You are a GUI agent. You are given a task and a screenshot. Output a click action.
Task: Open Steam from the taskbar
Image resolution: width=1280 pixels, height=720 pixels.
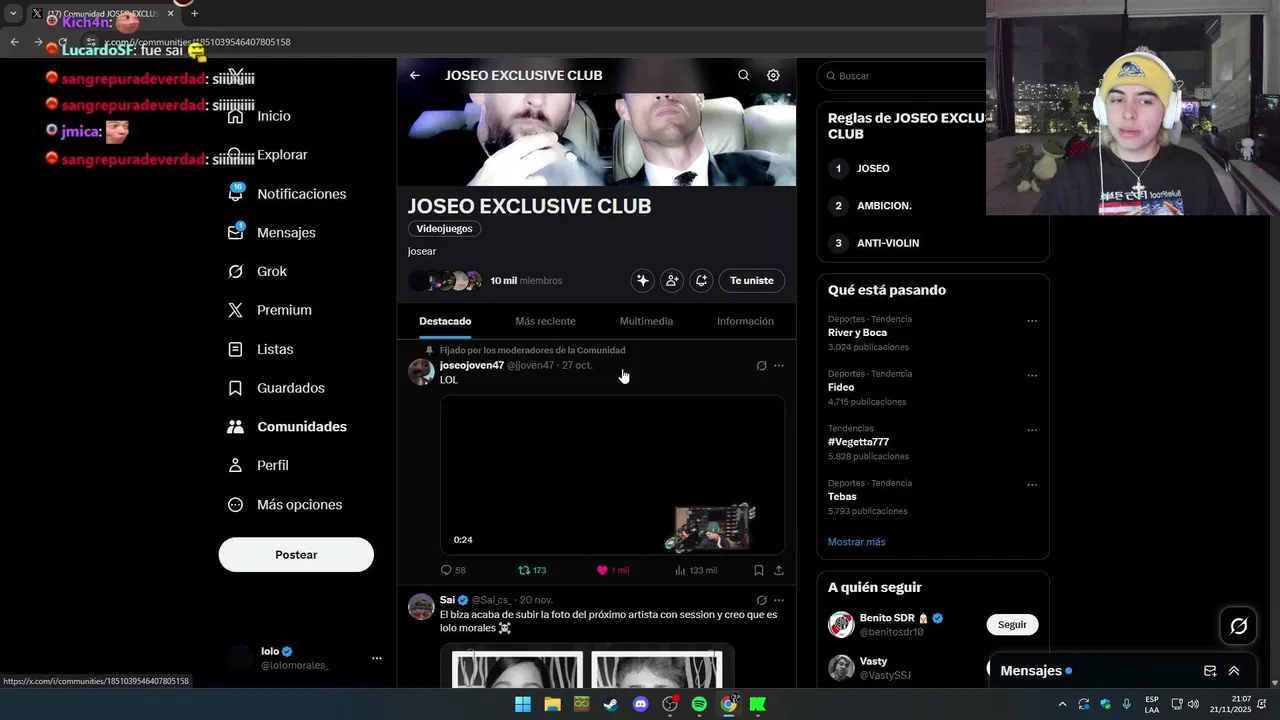pyautogui.click(x=610, y=704)
